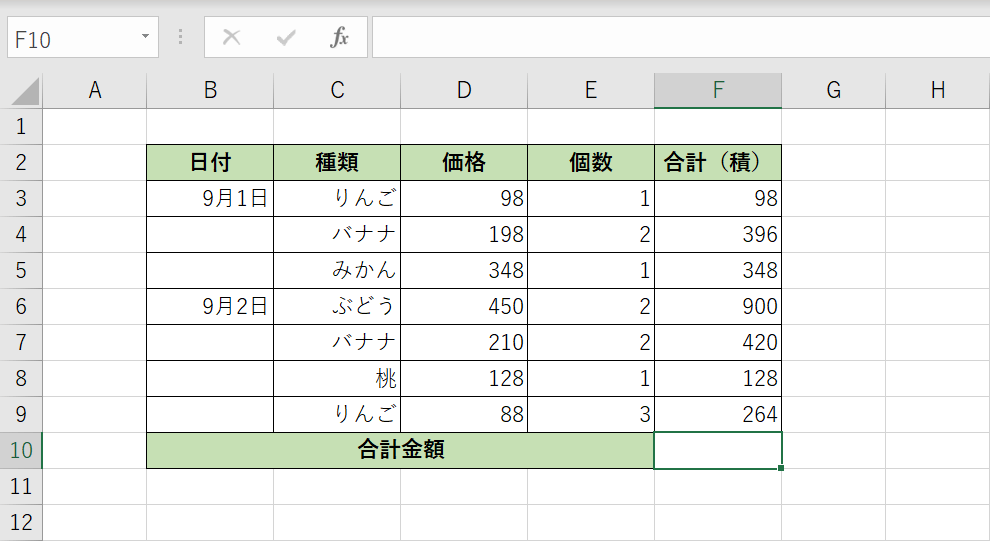990x541 pixels.
Task: Click the みかん cell
Action: (337, 271)
